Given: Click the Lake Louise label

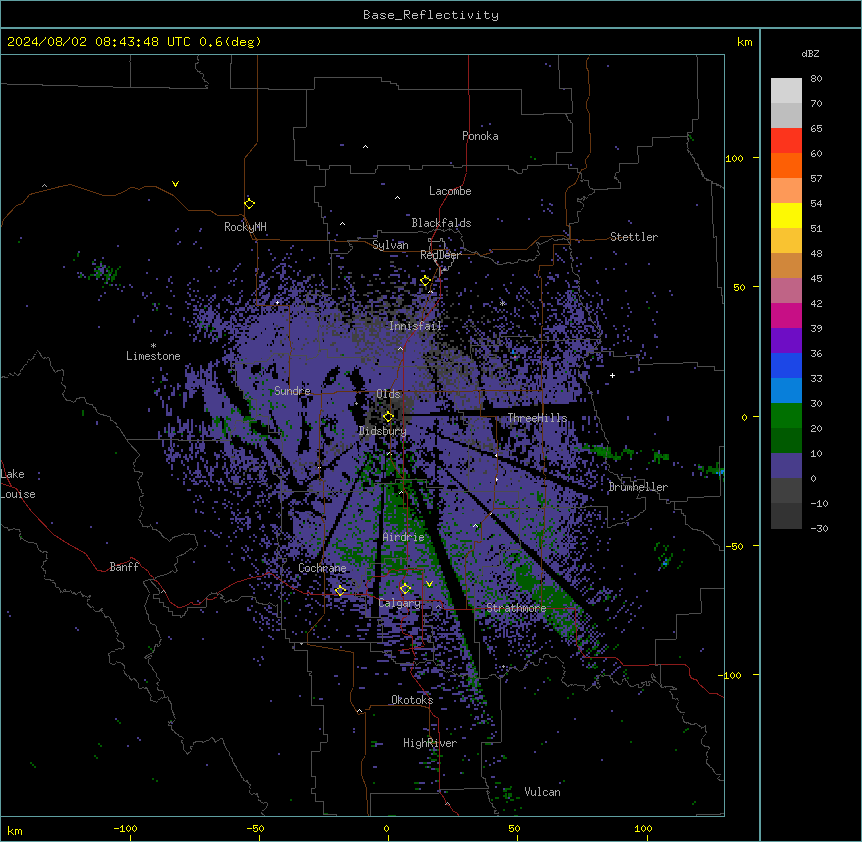Looking at the screenshot, I should pos(18,484).
